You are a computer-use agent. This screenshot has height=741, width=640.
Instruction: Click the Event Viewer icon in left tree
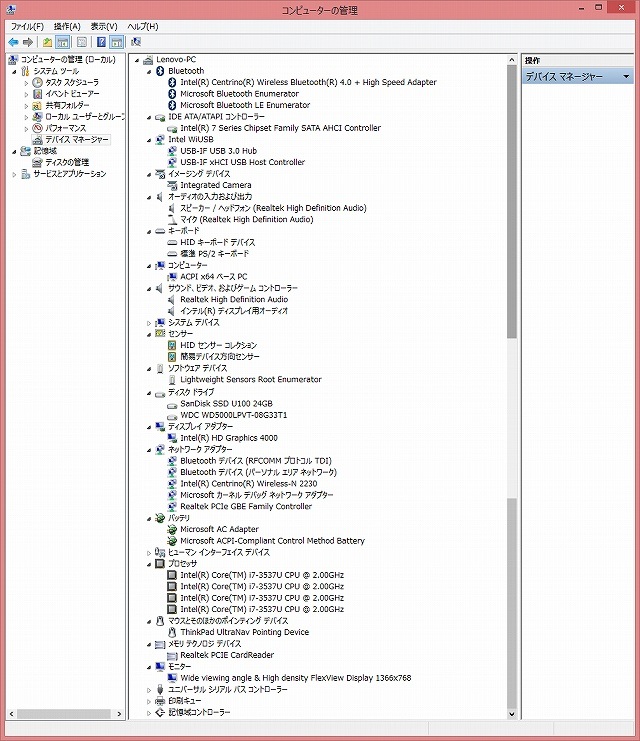tap(37, 94)
